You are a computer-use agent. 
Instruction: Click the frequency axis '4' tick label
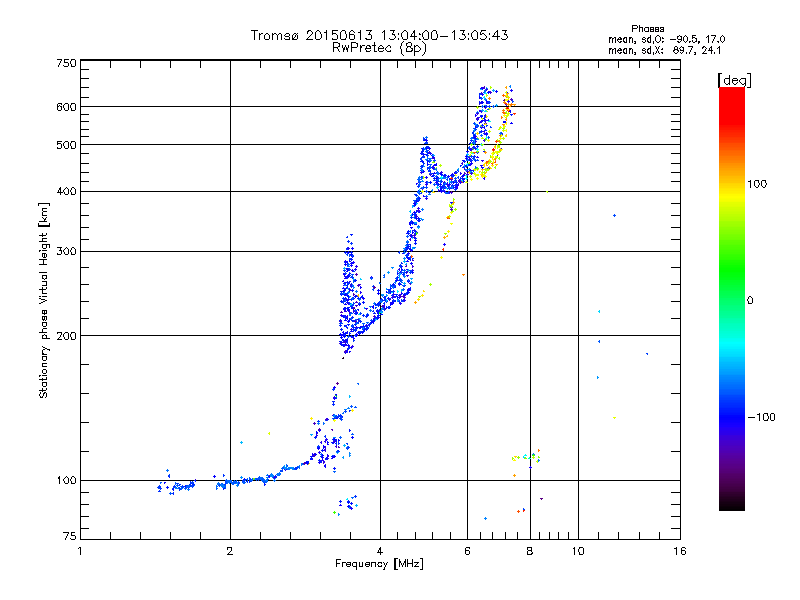point(380,551)
